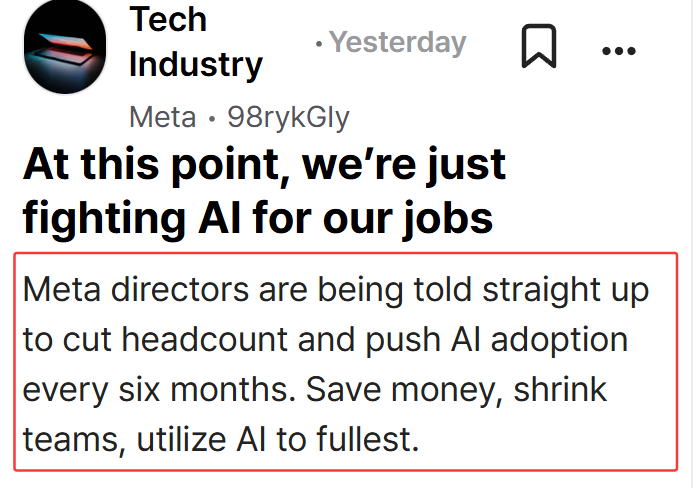700x488 pixels.
Task: Click the title line 'fighting AI for our jobs'
Action: point(258,220)
